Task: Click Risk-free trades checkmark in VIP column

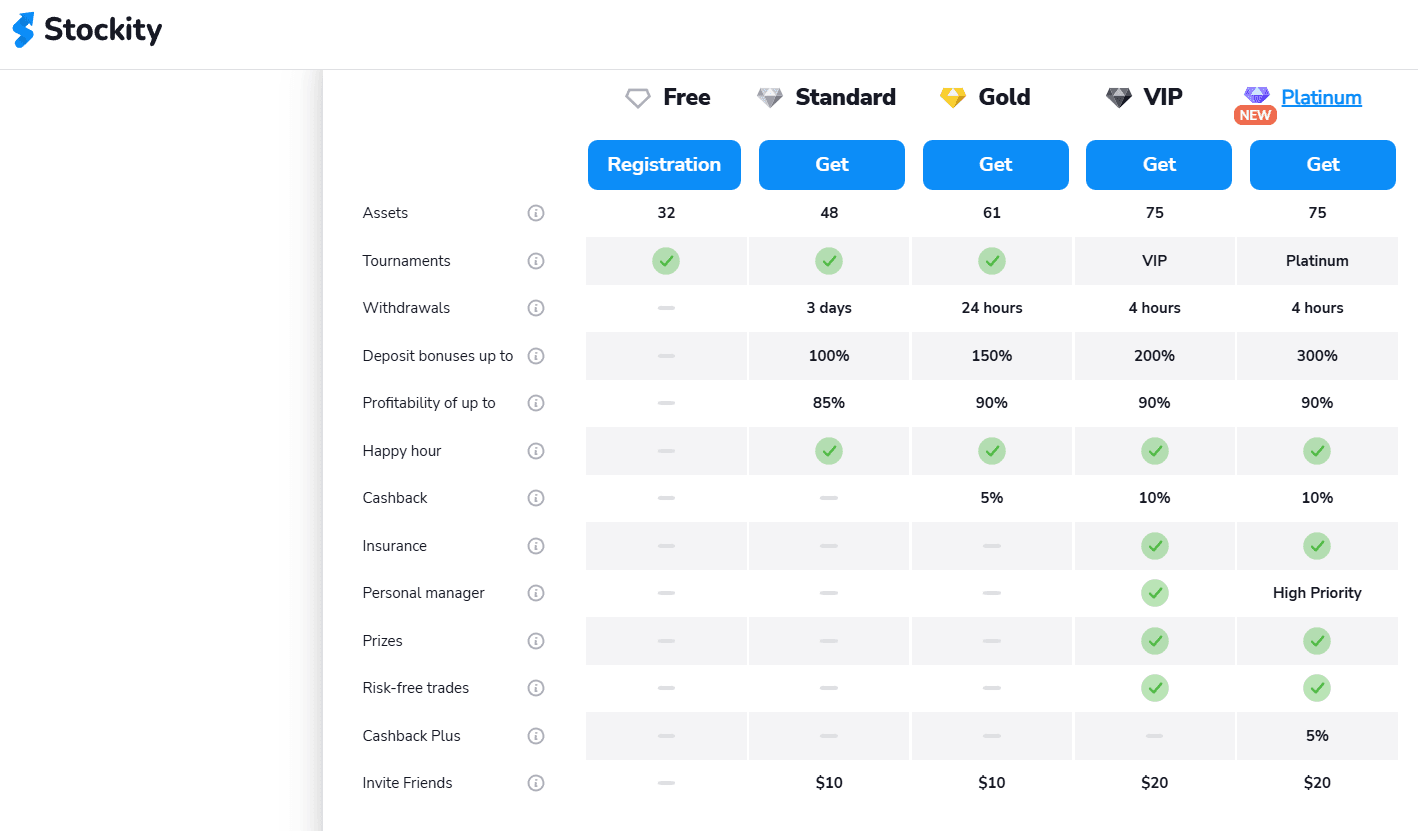Action: 1155,688
